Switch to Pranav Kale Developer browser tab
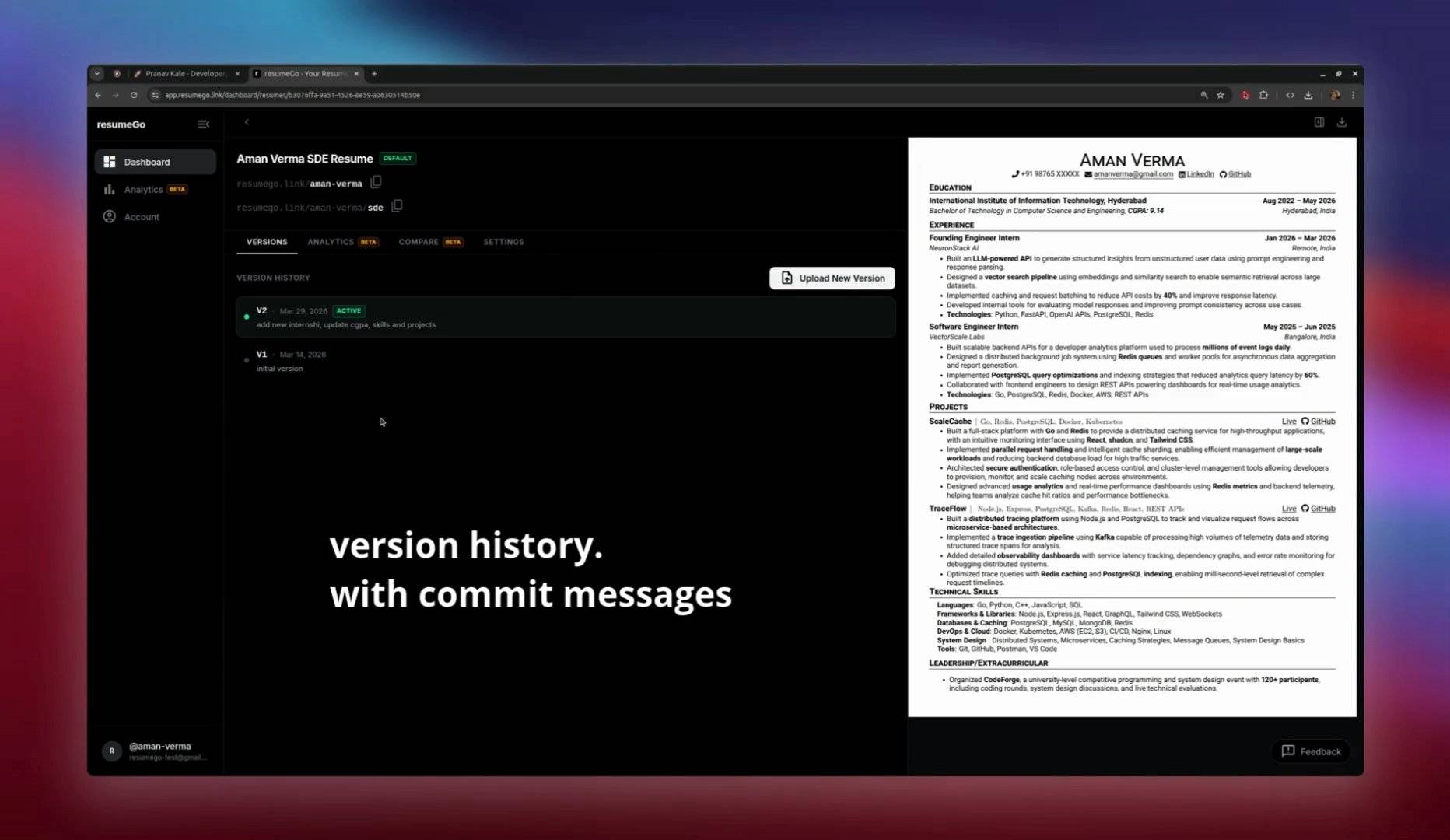Viewport: 1450px width, 840px height. (184, 74)
